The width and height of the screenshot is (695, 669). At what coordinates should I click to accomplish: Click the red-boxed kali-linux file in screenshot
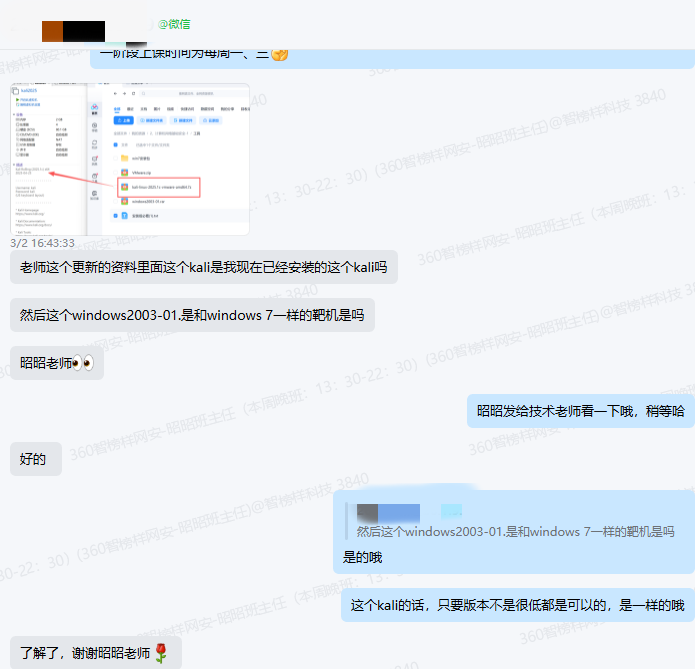click(160, 186)
